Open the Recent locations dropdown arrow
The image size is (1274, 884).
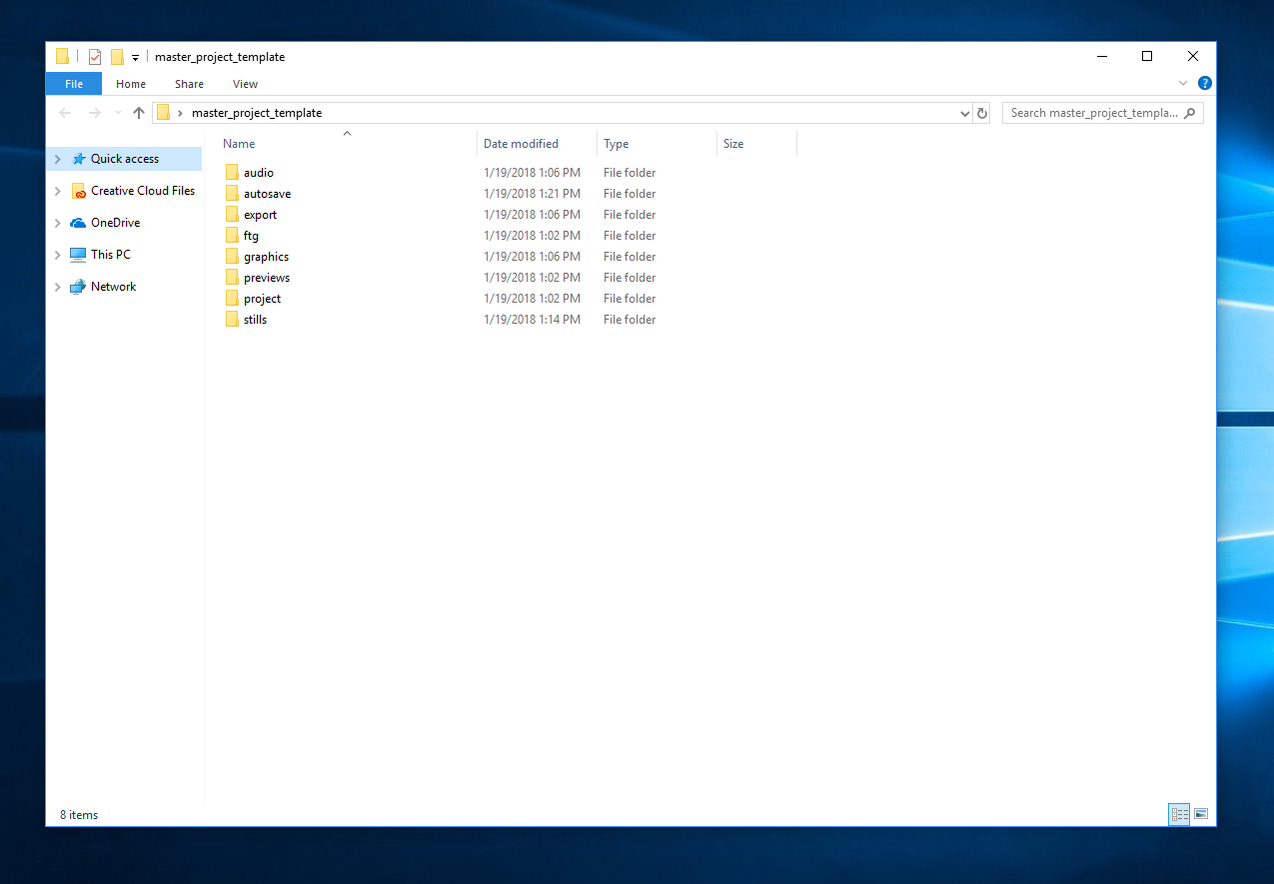click(118, 113)
